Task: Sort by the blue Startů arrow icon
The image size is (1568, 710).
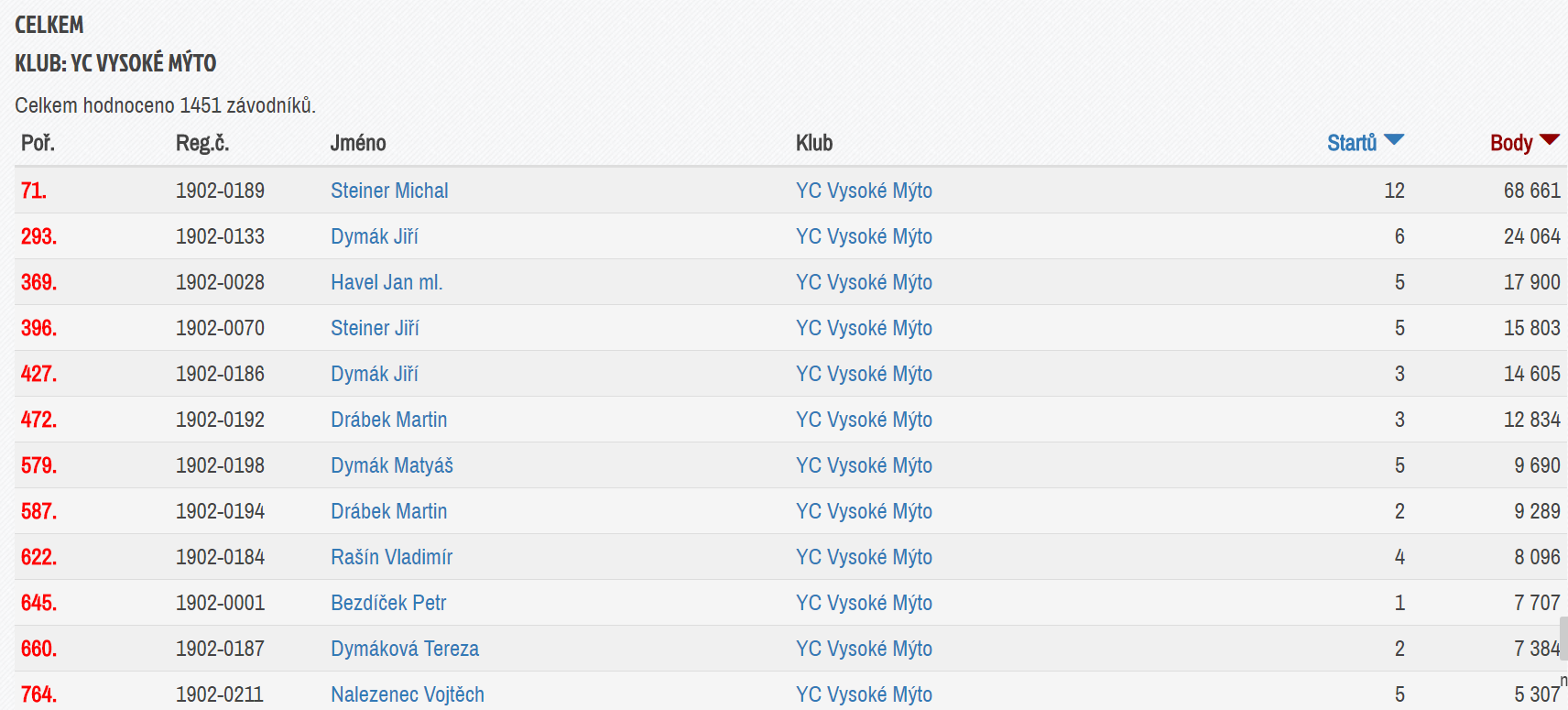Action: [x=1394, y=140]
